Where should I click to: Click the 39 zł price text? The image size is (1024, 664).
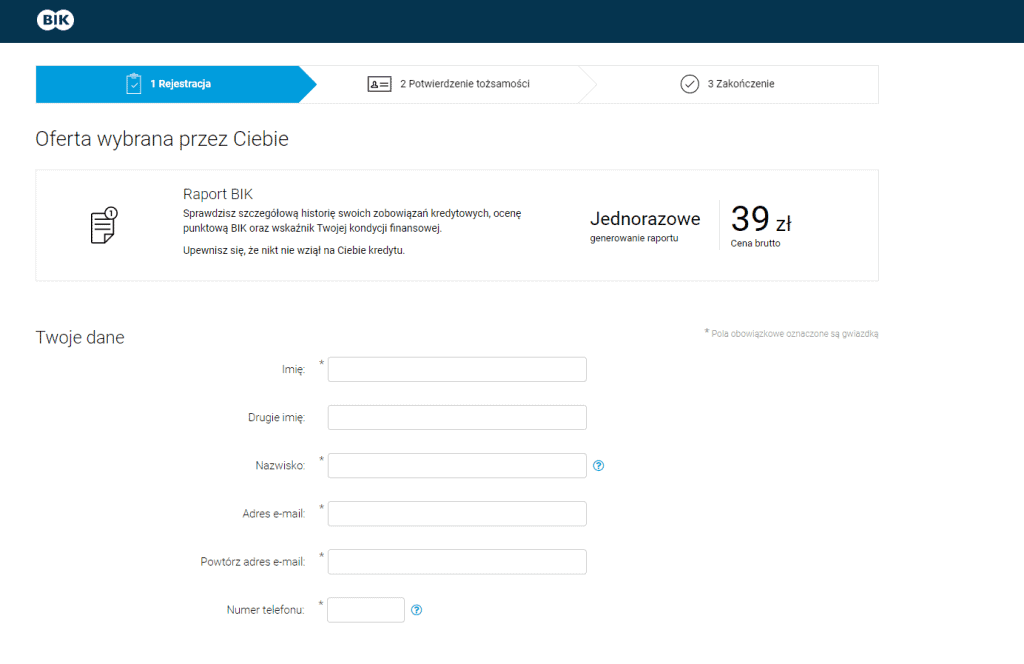click(x=761, y=219)
